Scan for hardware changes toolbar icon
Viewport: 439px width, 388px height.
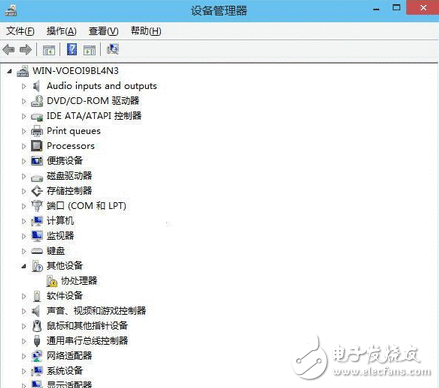[x=113, y=49]
